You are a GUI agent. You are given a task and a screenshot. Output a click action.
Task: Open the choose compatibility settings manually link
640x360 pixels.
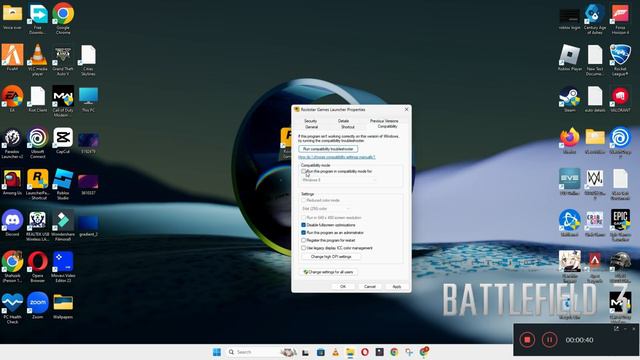[x=337, y=157]
